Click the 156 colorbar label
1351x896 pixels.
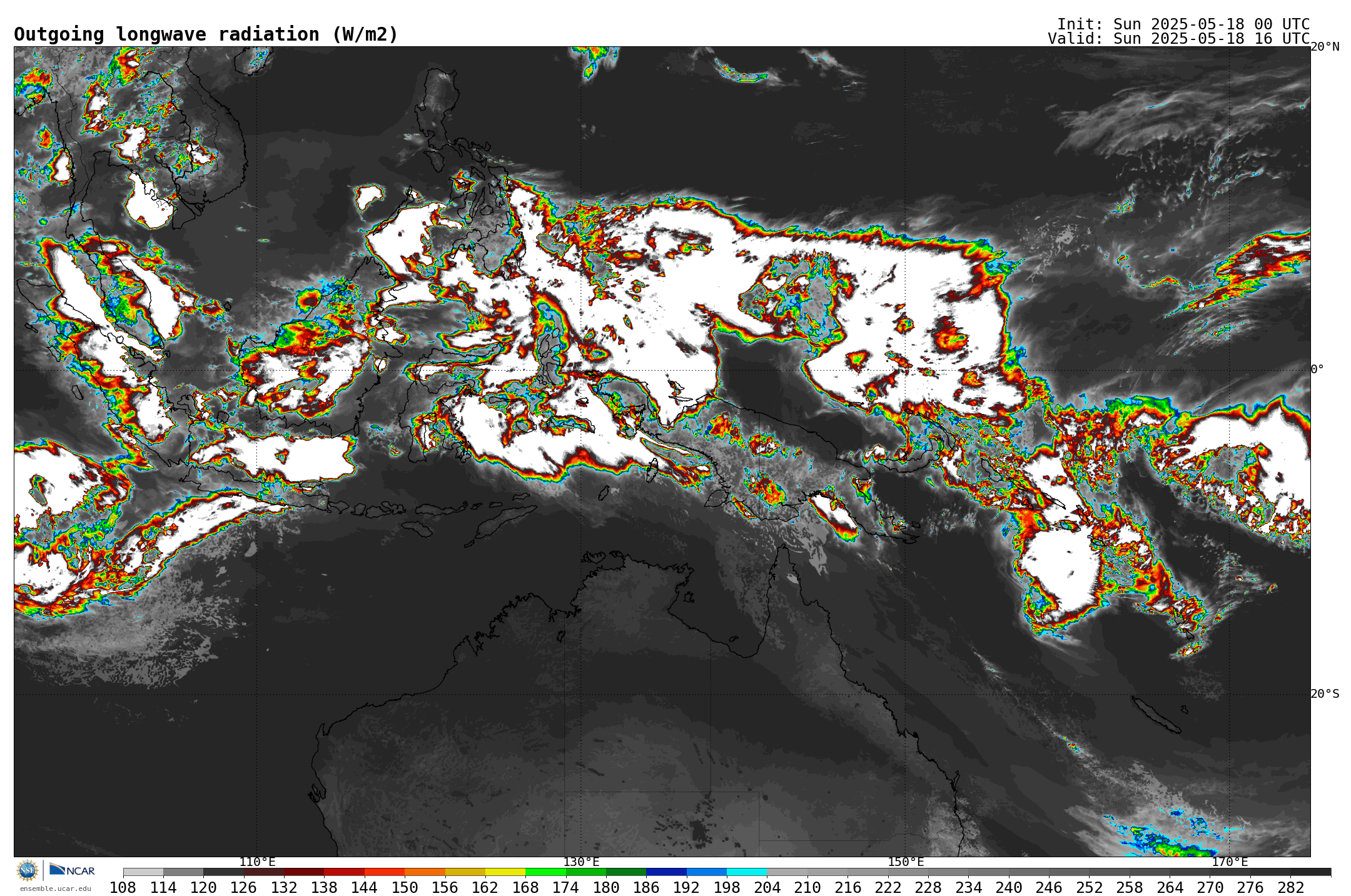pos(445,888)
